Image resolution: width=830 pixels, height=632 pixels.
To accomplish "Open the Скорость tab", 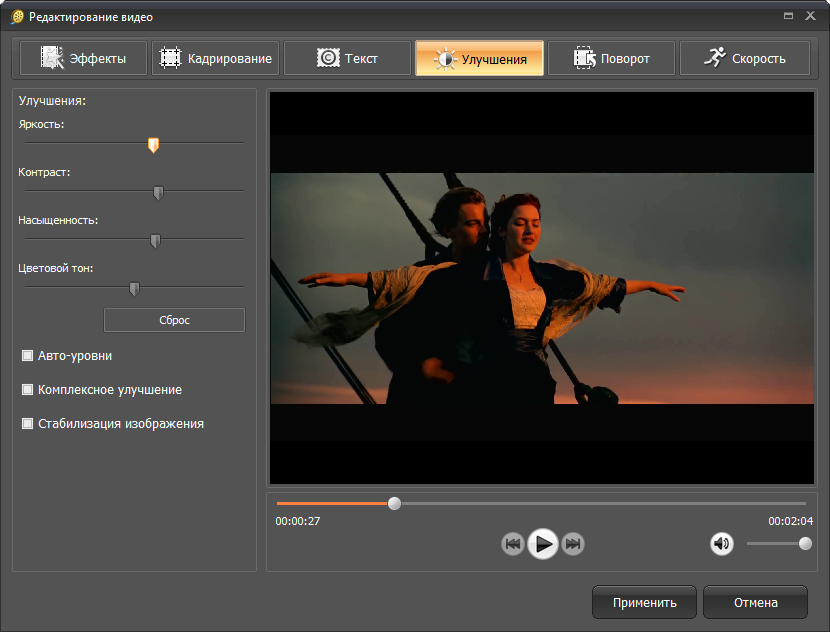I will [x=744, y=58].
